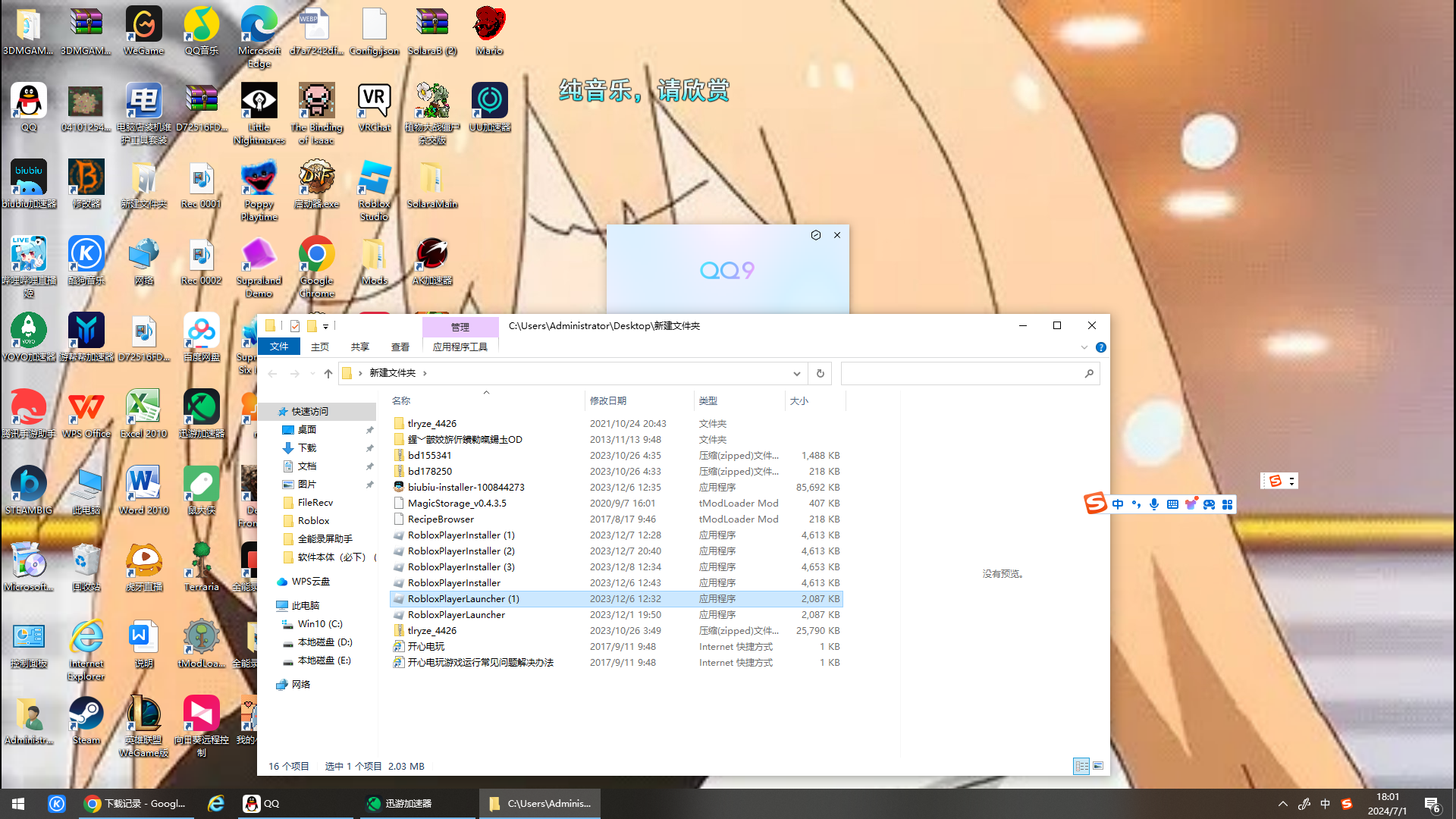The height and width of the screenshot is (819, 1456).
Task: Show hidden system tray icons
Action: click(1283, 804)
